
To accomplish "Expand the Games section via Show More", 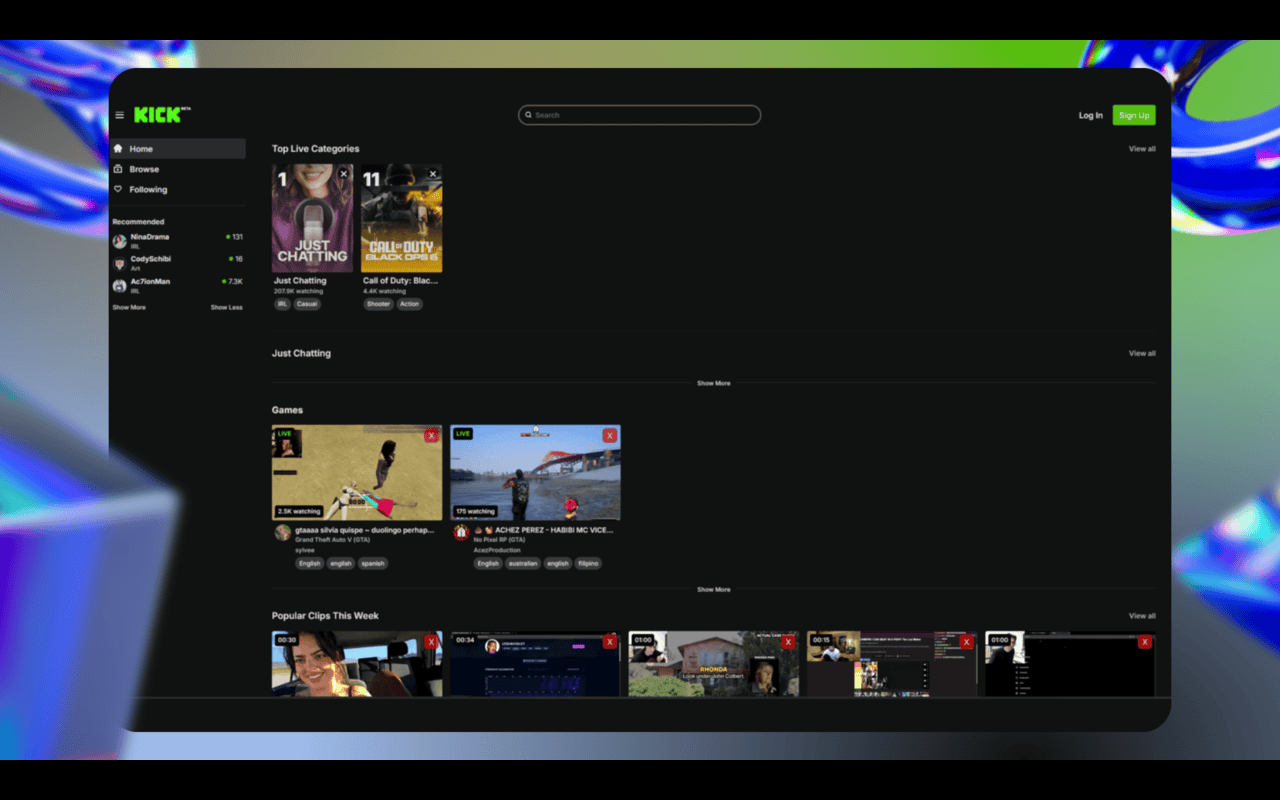I will tap(713, 589).
